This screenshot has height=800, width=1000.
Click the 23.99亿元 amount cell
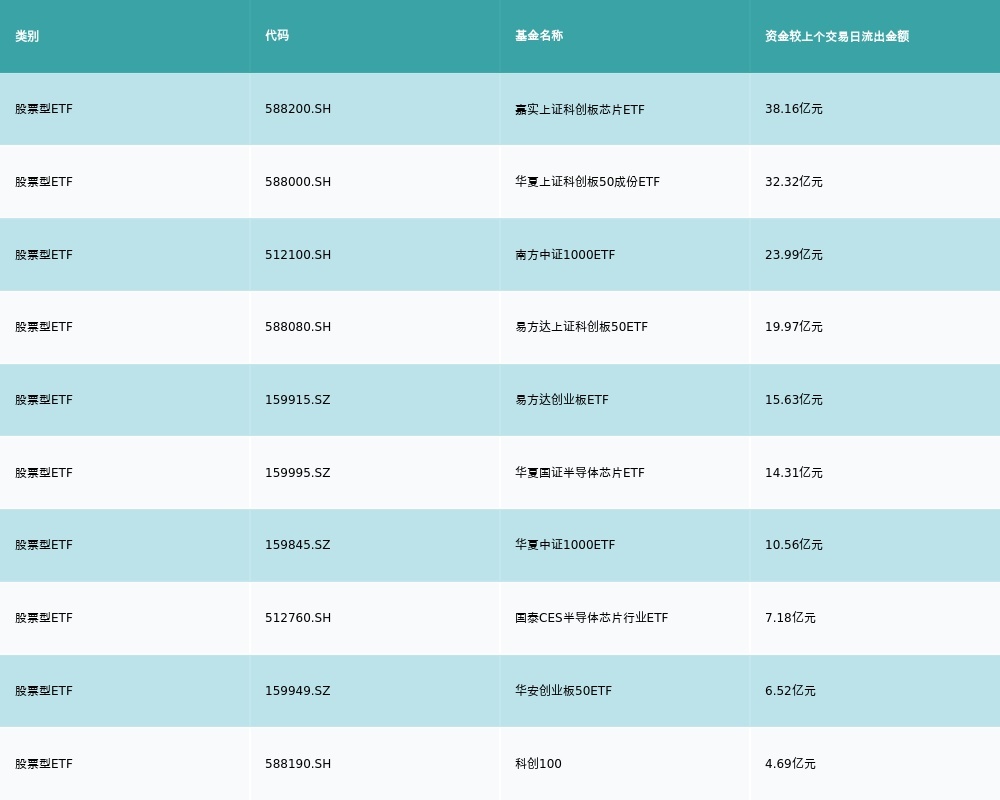[794, 255]
